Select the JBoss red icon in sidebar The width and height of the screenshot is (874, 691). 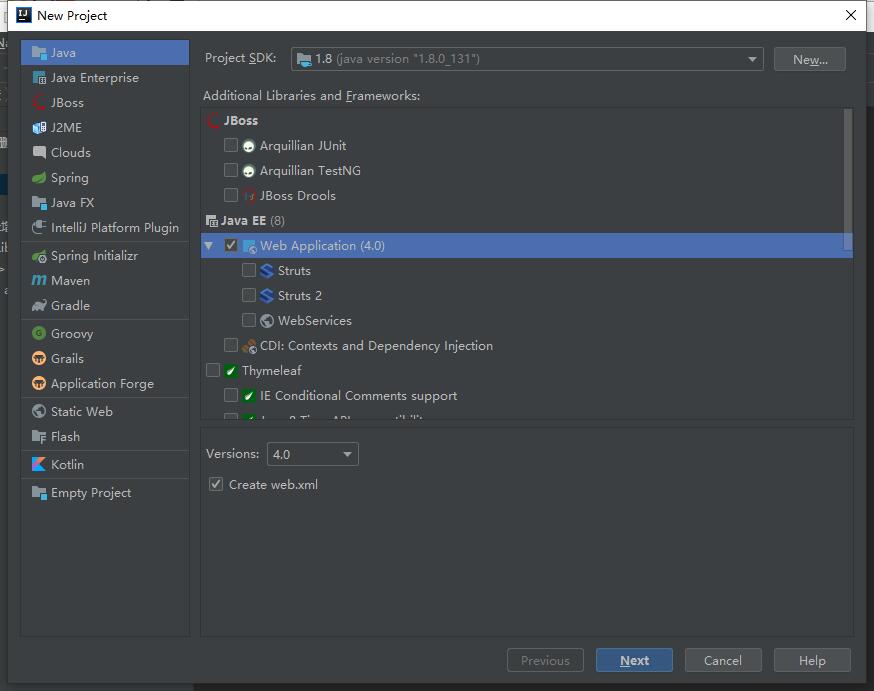39,103
